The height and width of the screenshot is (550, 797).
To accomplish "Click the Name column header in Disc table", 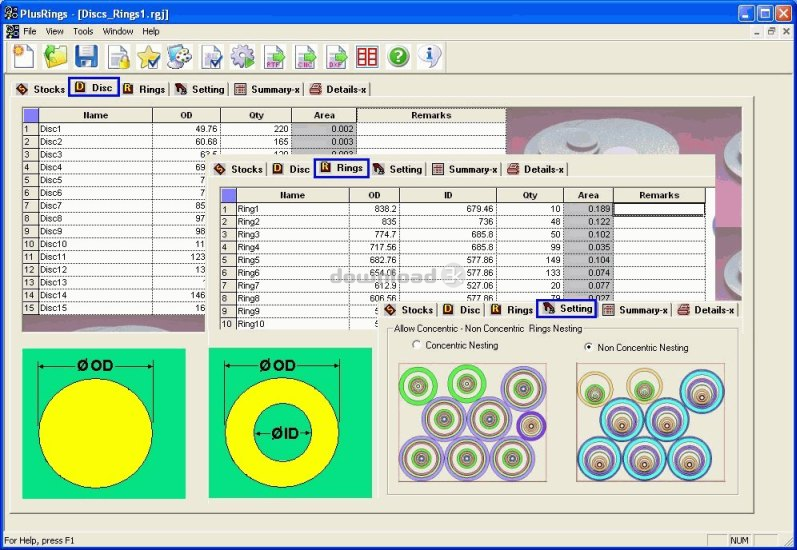I will [x=96, y=115].
